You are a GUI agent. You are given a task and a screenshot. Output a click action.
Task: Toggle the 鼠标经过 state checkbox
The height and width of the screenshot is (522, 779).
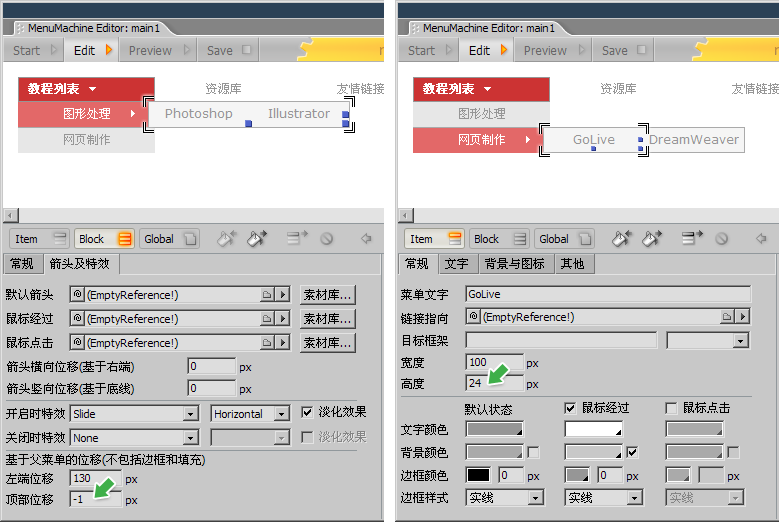[x=570, y=408]
